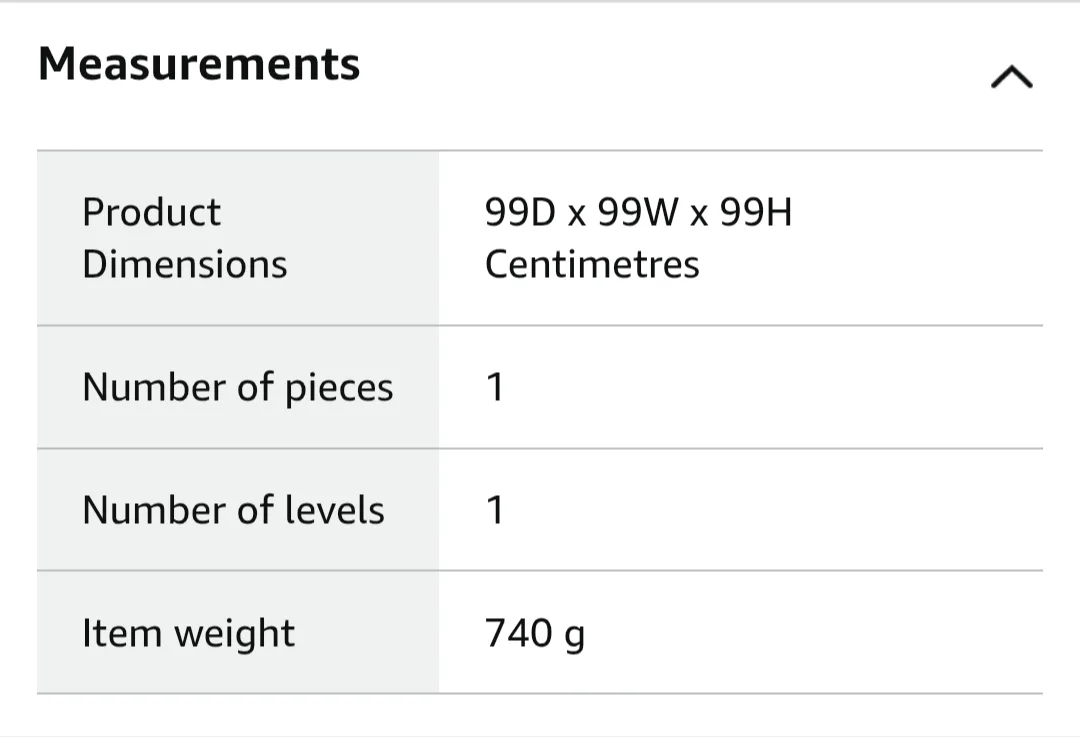1080x737 pixels.
Task: Collapse the Measurements section chevron
Action: pos(1011,77)
